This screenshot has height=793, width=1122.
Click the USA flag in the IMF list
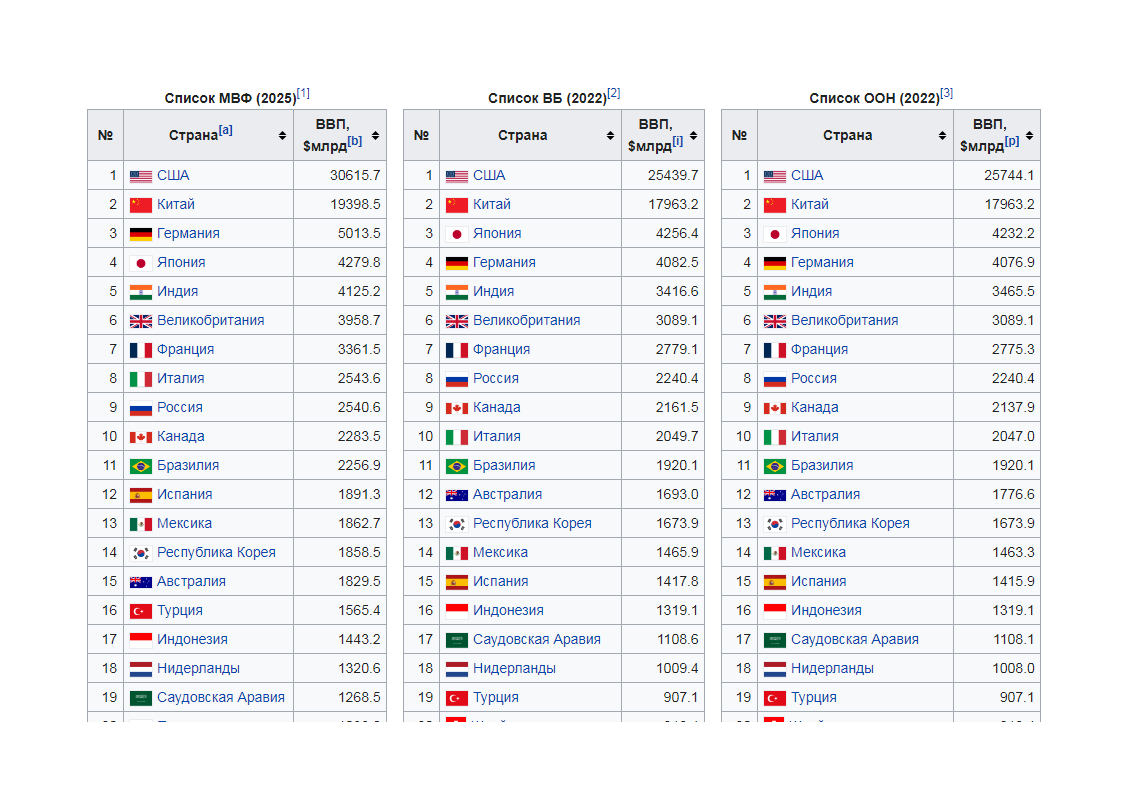(x=141, y=176)
